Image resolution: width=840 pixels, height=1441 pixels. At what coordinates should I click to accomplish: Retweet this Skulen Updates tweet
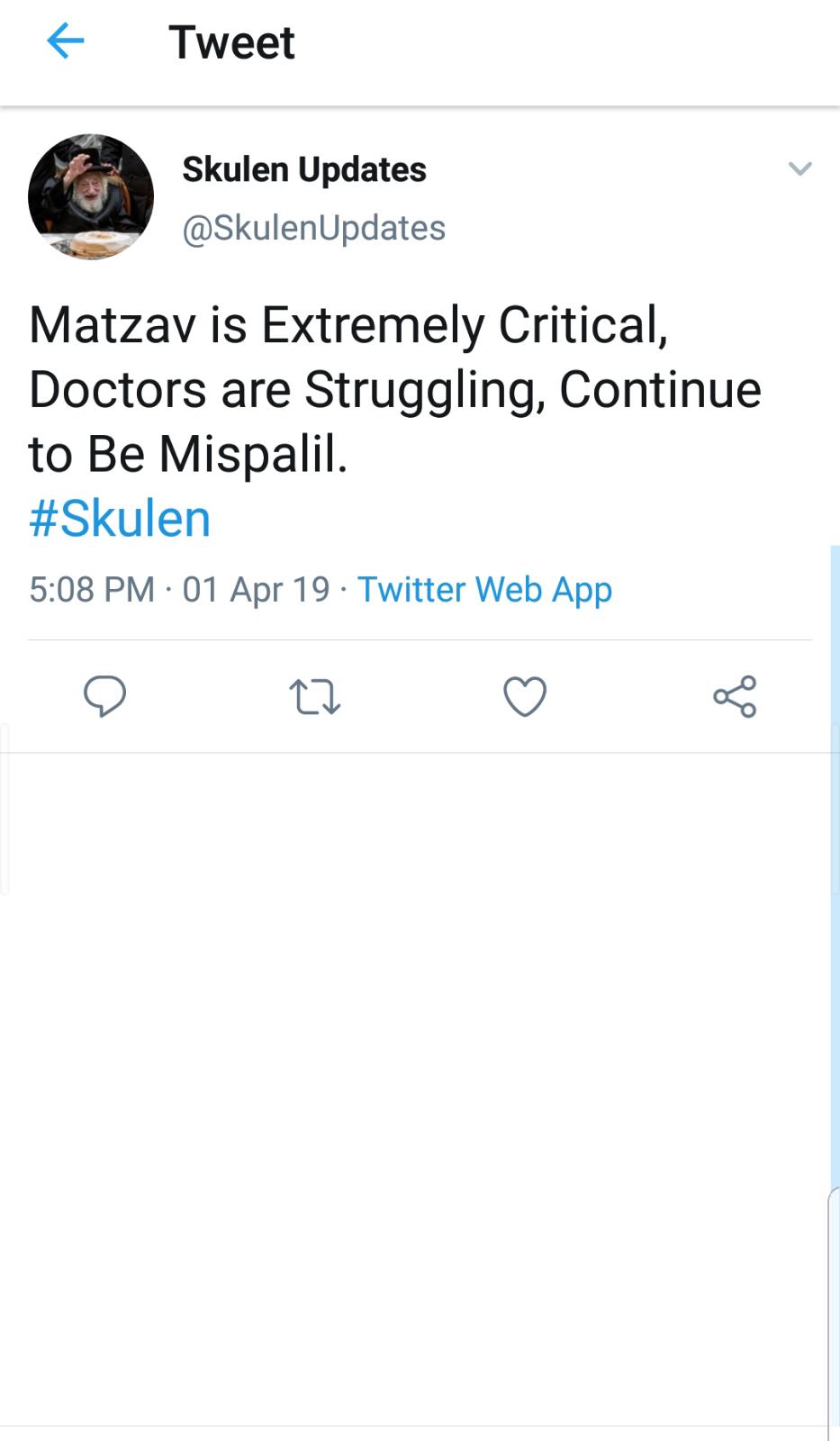coord(314,696)
